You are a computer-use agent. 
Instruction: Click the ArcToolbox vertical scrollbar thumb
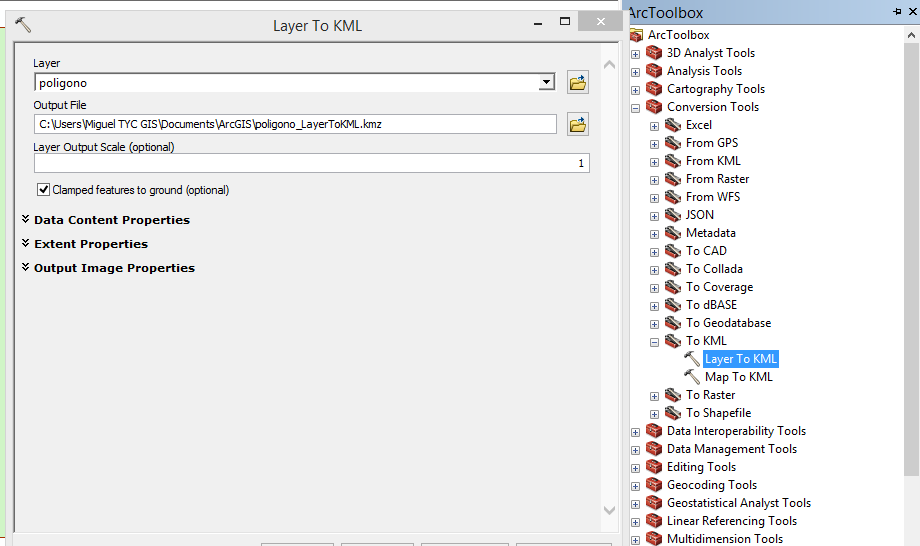coord(911,259)
